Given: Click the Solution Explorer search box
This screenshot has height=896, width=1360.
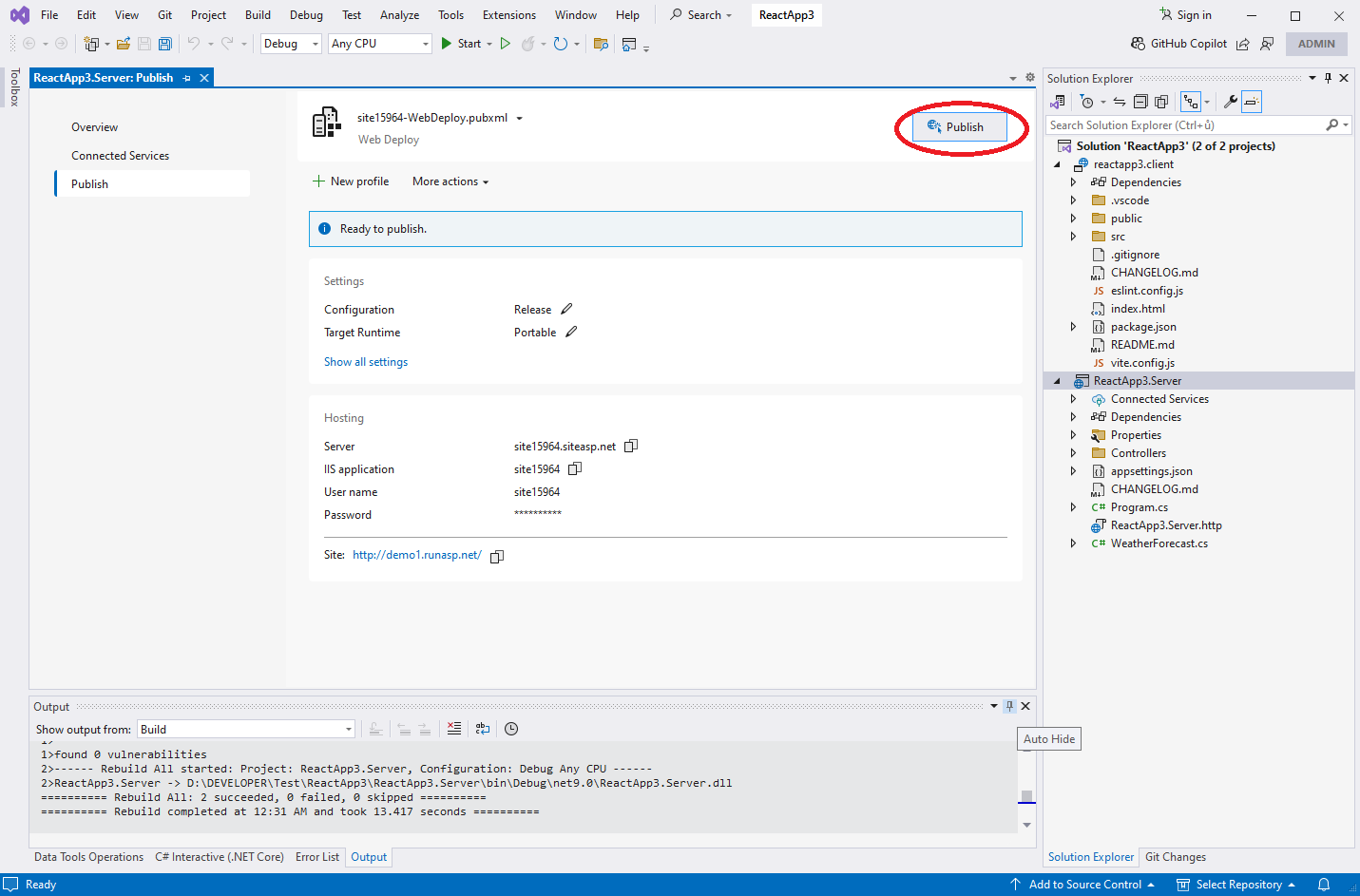Looking at the screenshot, I should click(x=1186, y=125).
